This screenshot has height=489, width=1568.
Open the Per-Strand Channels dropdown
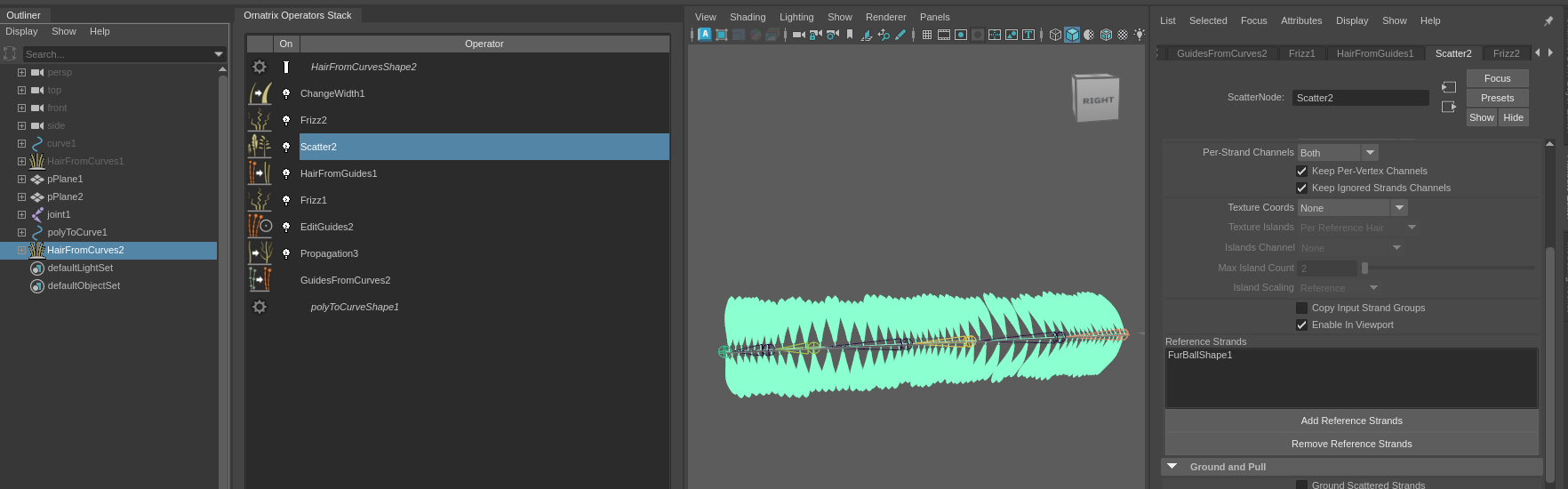[1337, 153]
